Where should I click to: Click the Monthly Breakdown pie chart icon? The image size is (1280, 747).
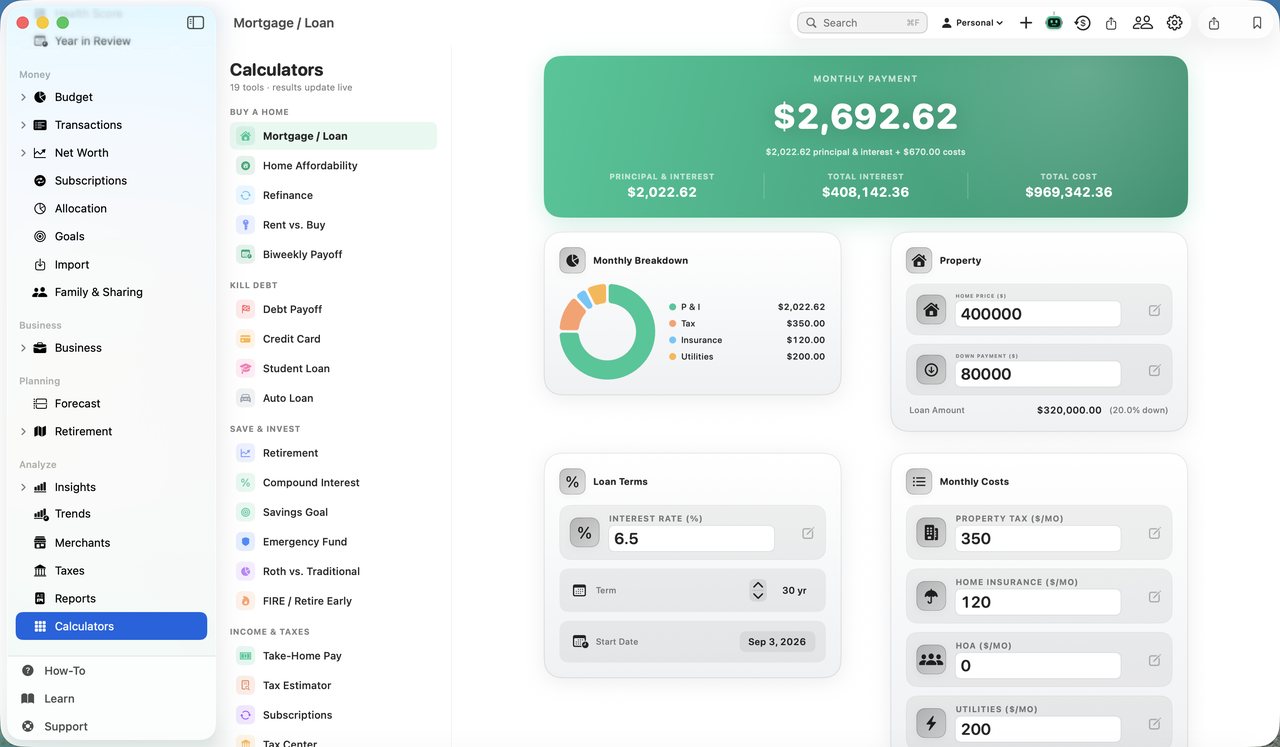click(572, 260)
